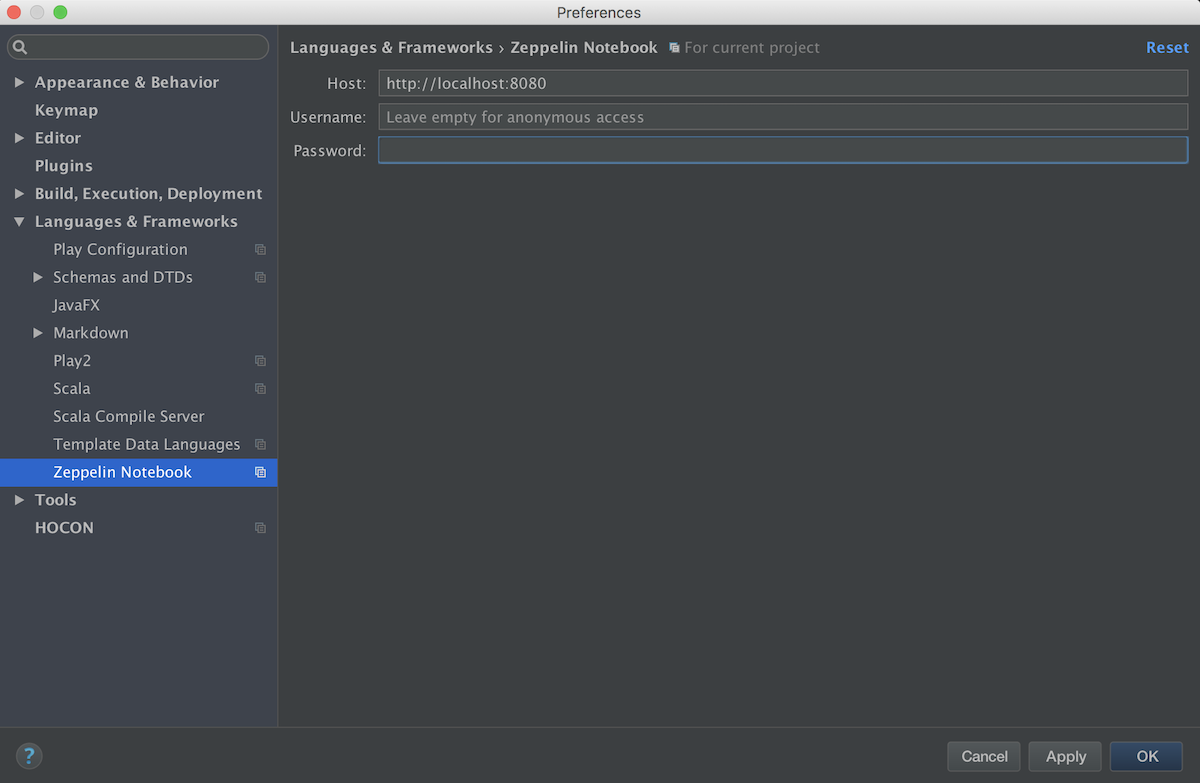Click the Apply button

[x=1066, y=756]
